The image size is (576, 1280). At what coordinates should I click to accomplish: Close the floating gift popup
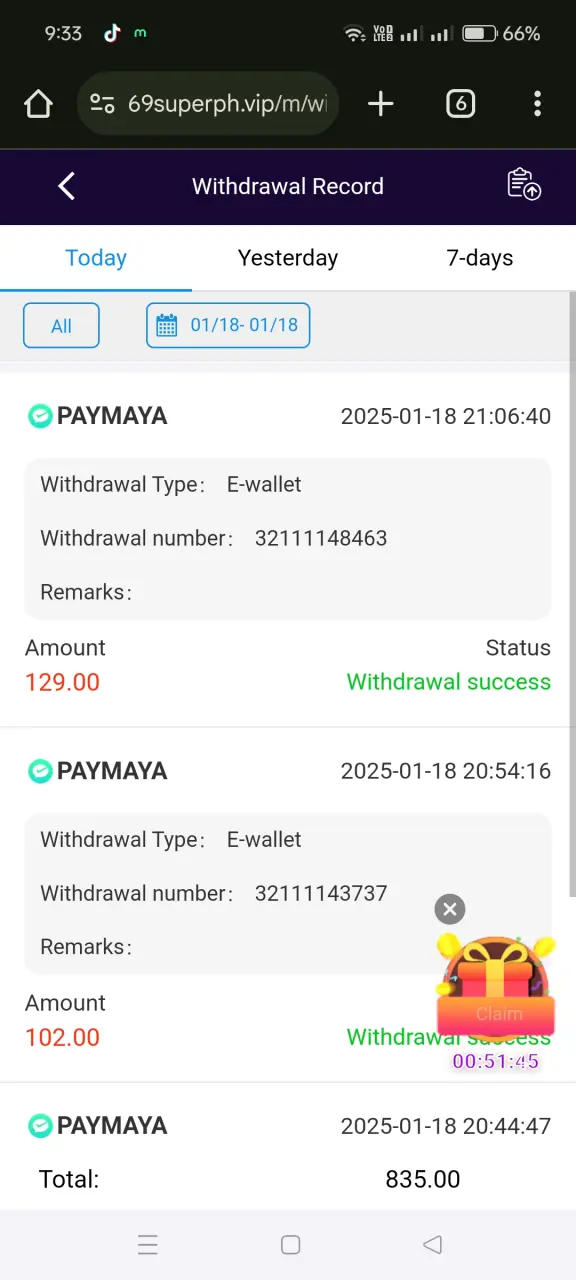coord(450,909)
